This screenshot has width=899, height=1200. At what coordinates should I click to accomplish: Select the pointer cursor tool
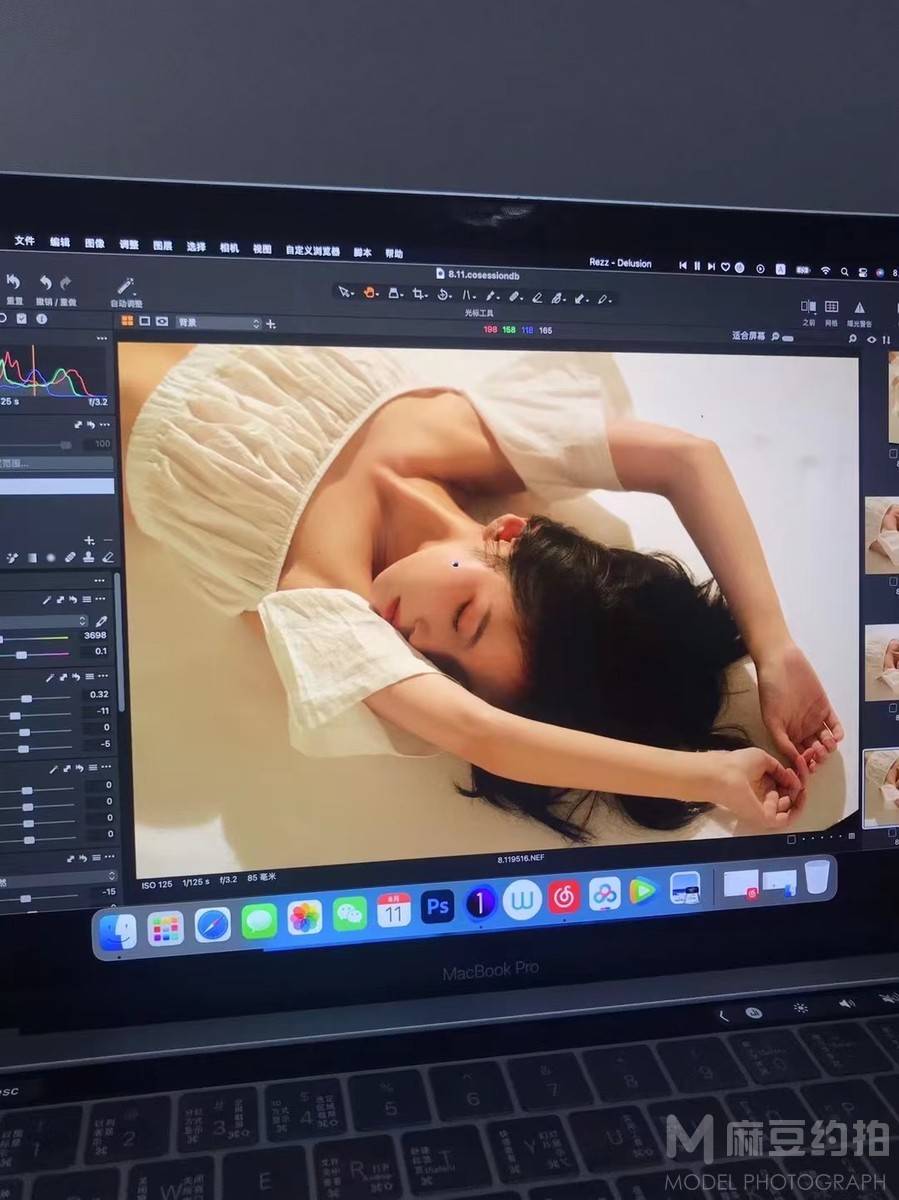pos(346,293)
